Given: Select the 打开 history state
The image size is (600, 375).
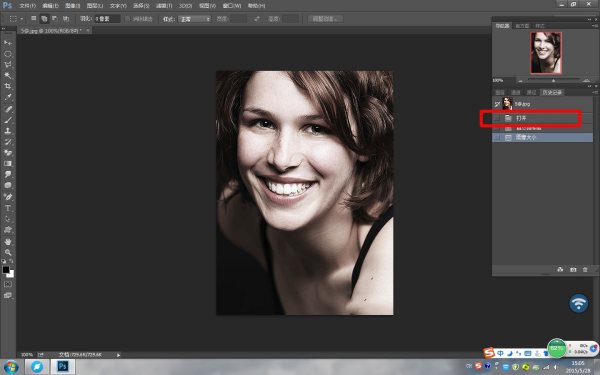Looking at the screenshot, I should coord(542,118).
